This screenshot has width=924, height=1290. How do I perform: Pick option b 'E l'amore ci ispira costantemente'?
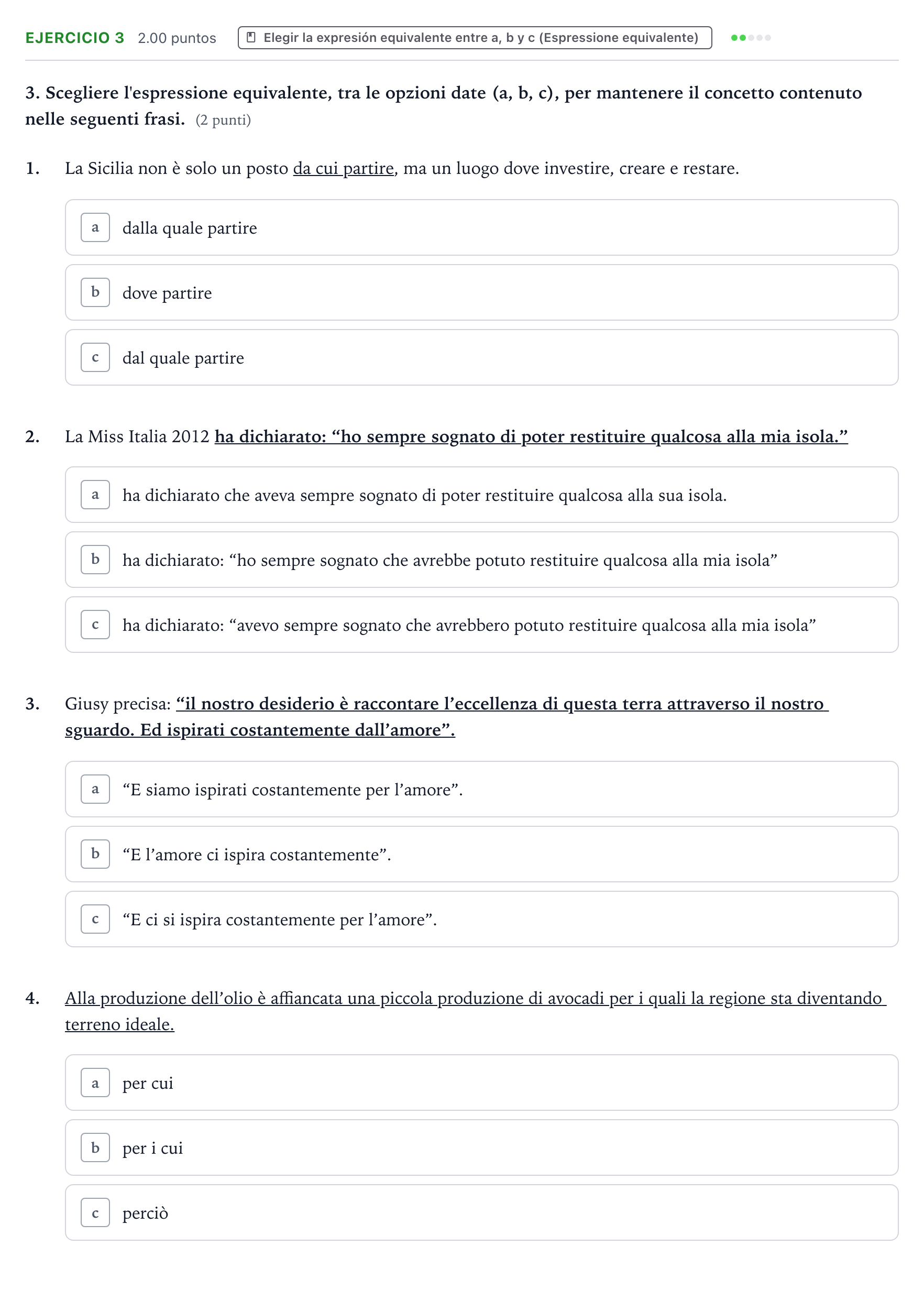coord(481,854)
